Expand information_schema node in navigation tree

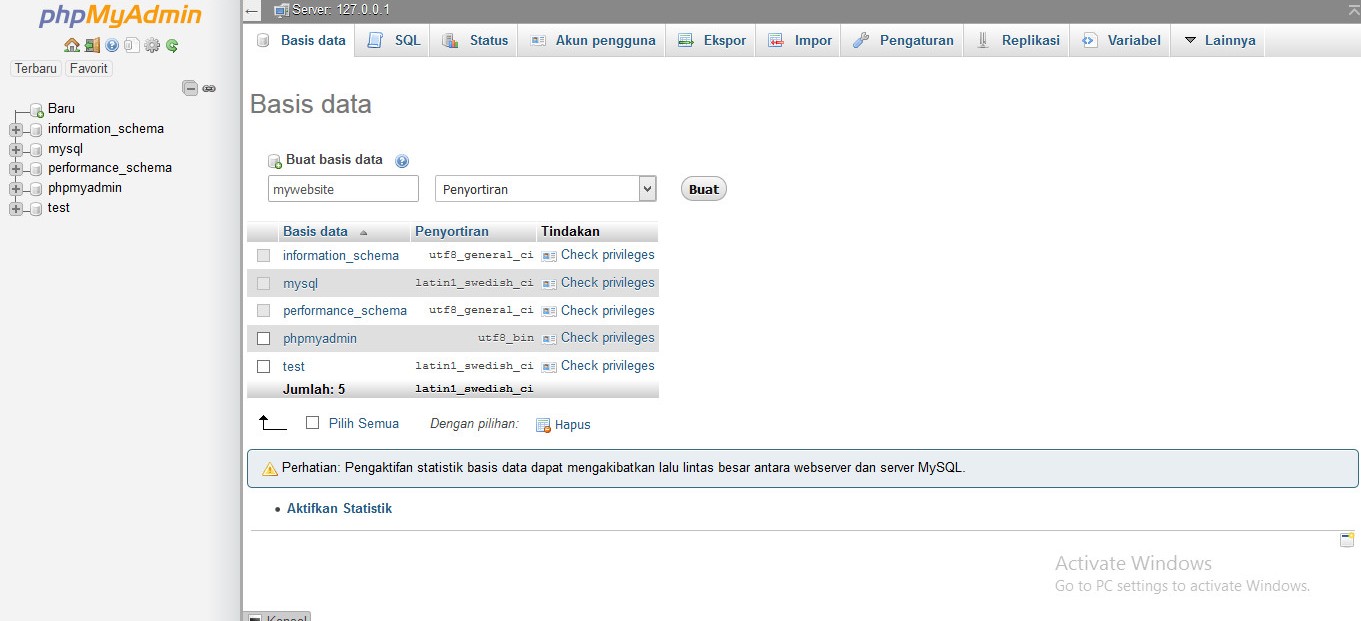click(15, 129)
